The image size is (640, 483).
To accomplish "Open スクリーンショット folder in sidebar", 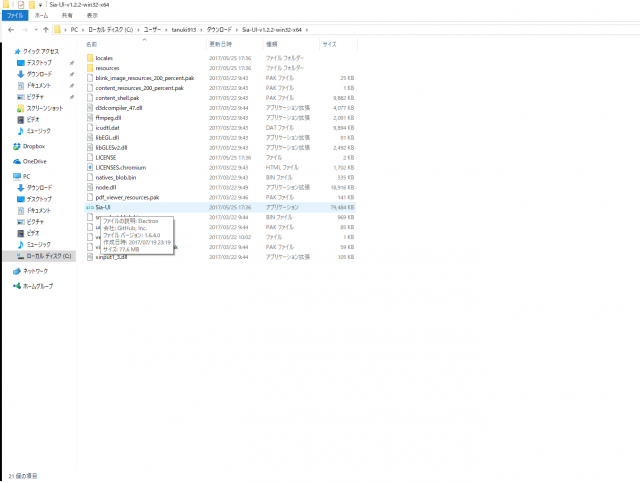I will [45, 109].
